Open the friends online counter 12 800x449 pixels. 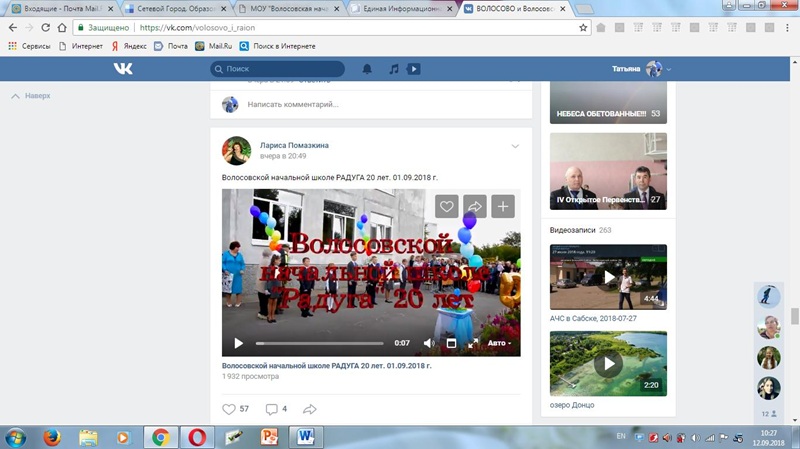[x=768, y=414]
